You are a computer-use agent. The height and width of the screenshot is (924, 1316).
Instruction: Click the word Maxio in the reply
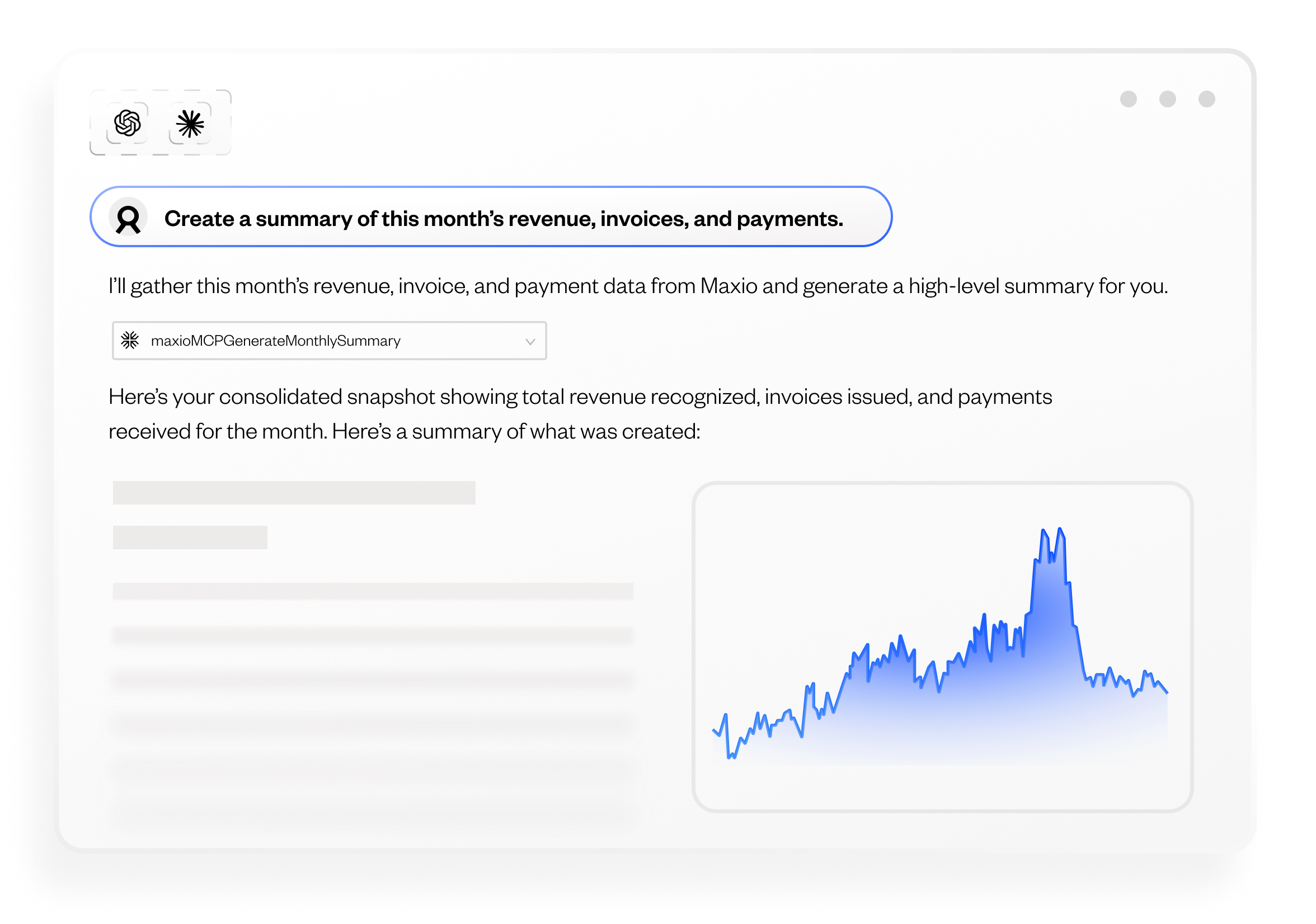(x=728, y=286)
